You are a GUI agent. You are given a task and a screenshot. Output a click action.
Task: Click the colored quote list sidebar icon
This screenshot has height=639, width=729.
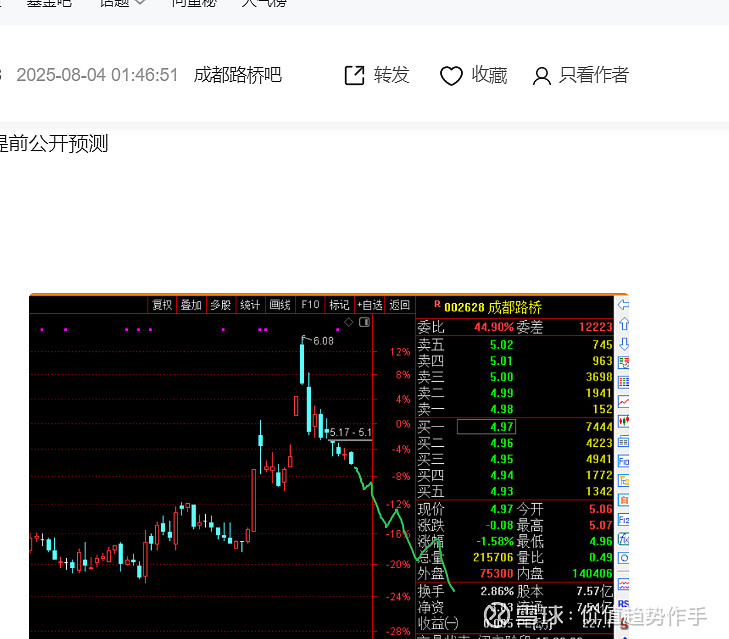point(623,363)
